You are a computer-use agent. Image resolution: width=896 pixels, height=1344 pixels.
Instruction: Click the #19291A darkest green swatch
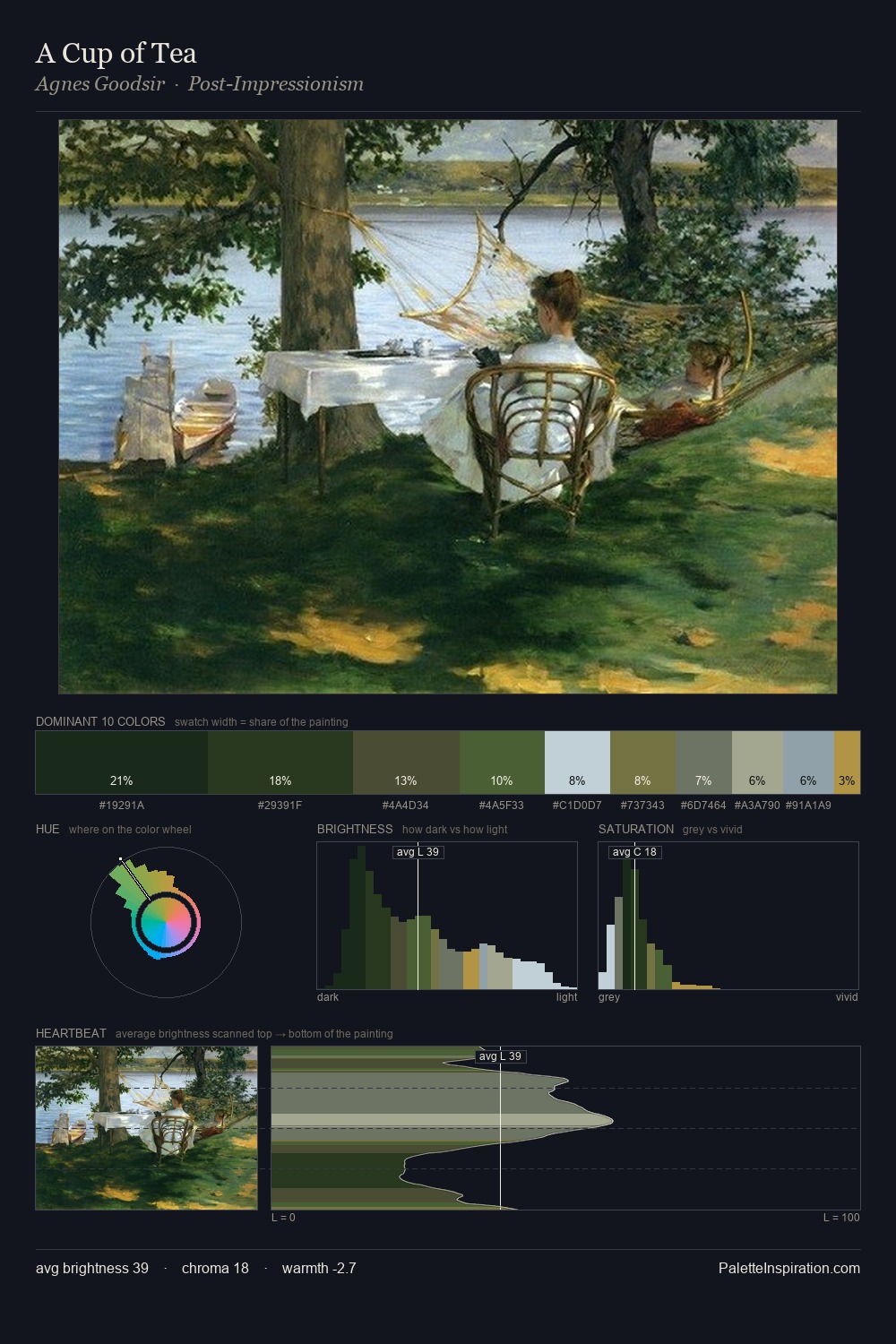click(122, 762)
